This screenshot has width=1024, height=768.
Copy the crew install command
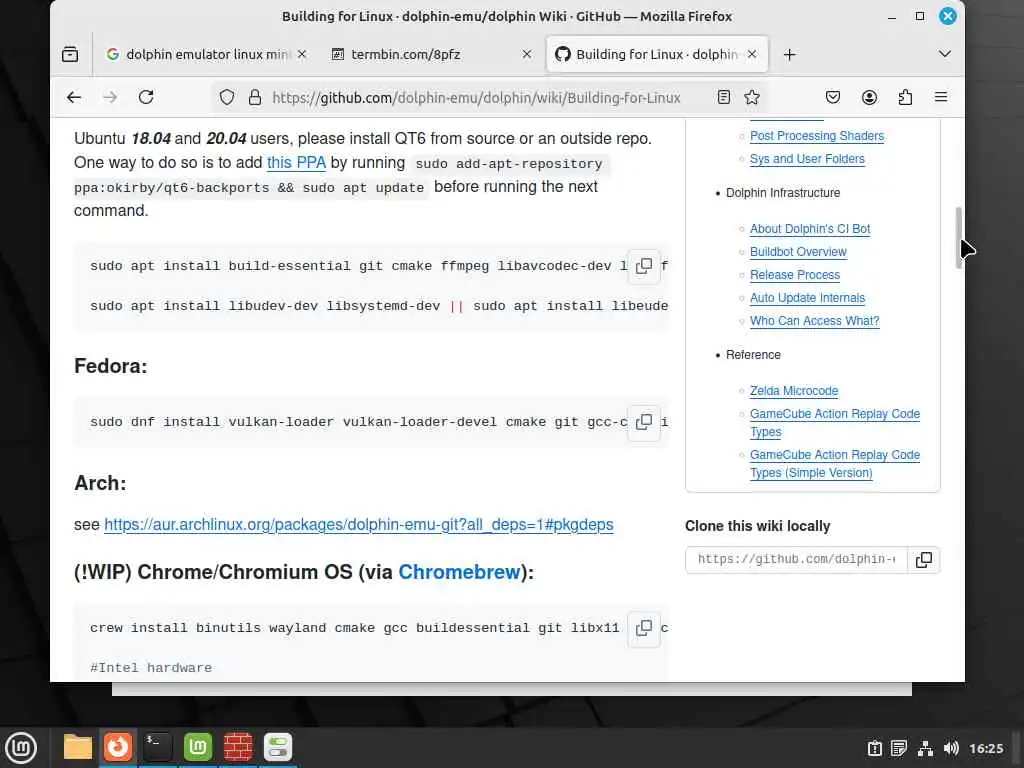coord(644,628)
